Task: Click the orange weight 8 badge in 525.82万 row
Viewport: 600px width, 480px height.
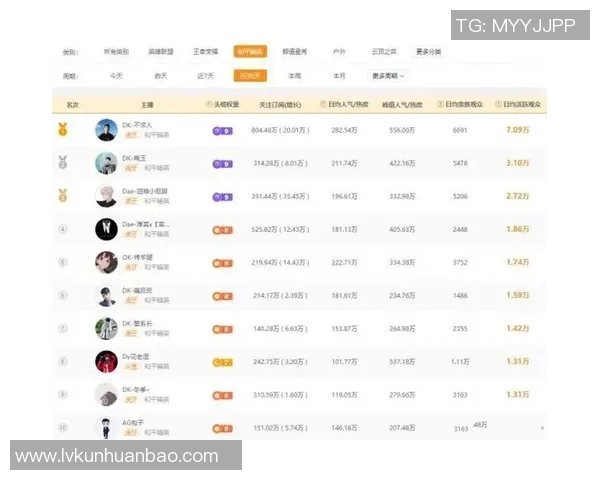Action: [222, 230]
